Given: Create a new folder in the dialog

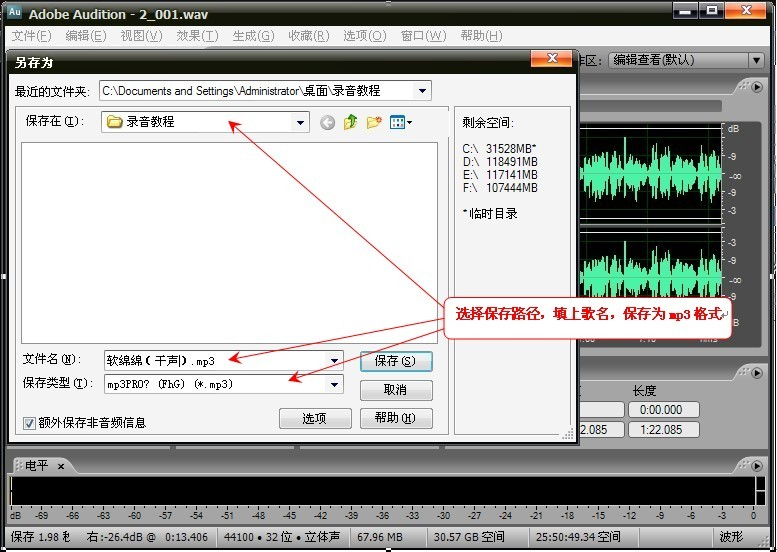Looking at the screenshot, I should [374, 122].
